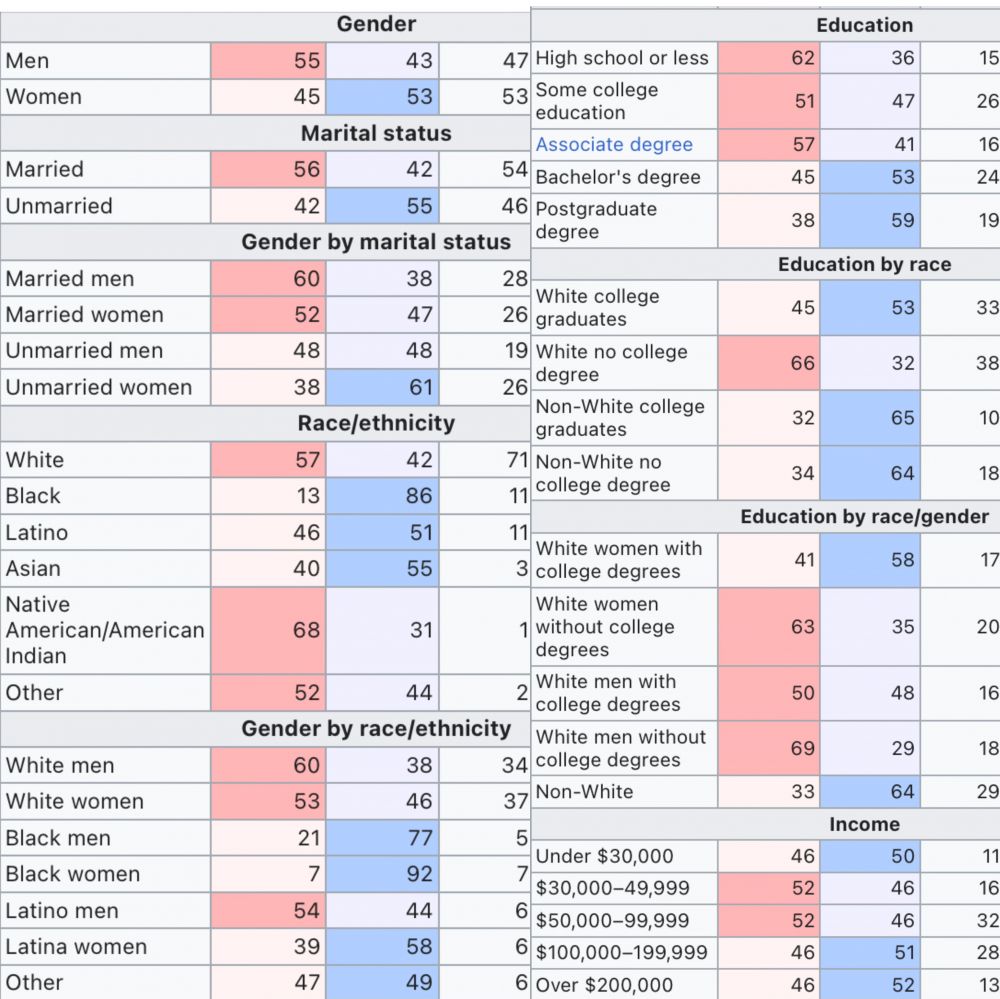This screenshot has width=1000, height=999.
Task: Click the Gender section header
Action: [376, 24]
